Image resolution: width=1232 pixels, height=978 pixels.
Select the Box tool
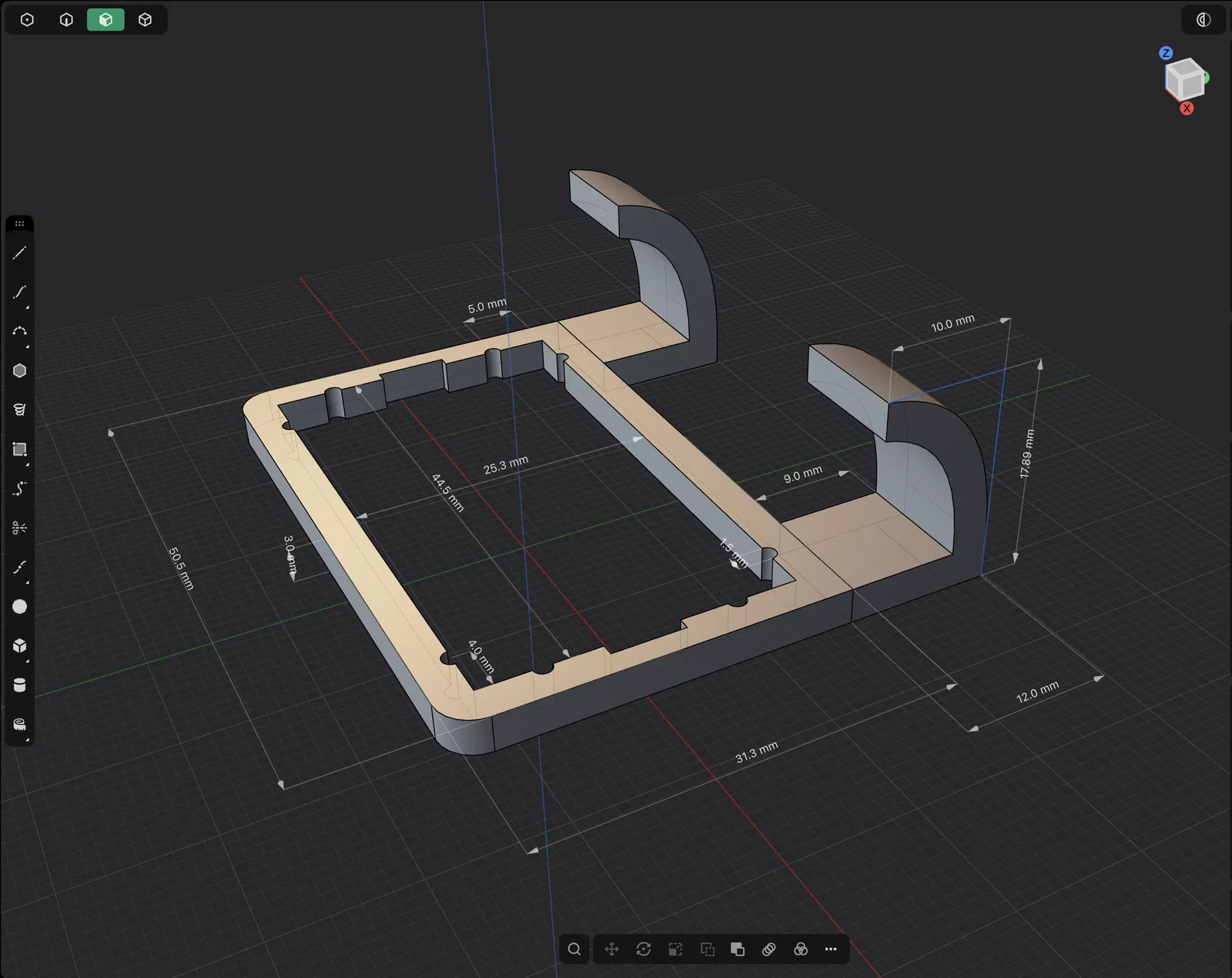20,646
